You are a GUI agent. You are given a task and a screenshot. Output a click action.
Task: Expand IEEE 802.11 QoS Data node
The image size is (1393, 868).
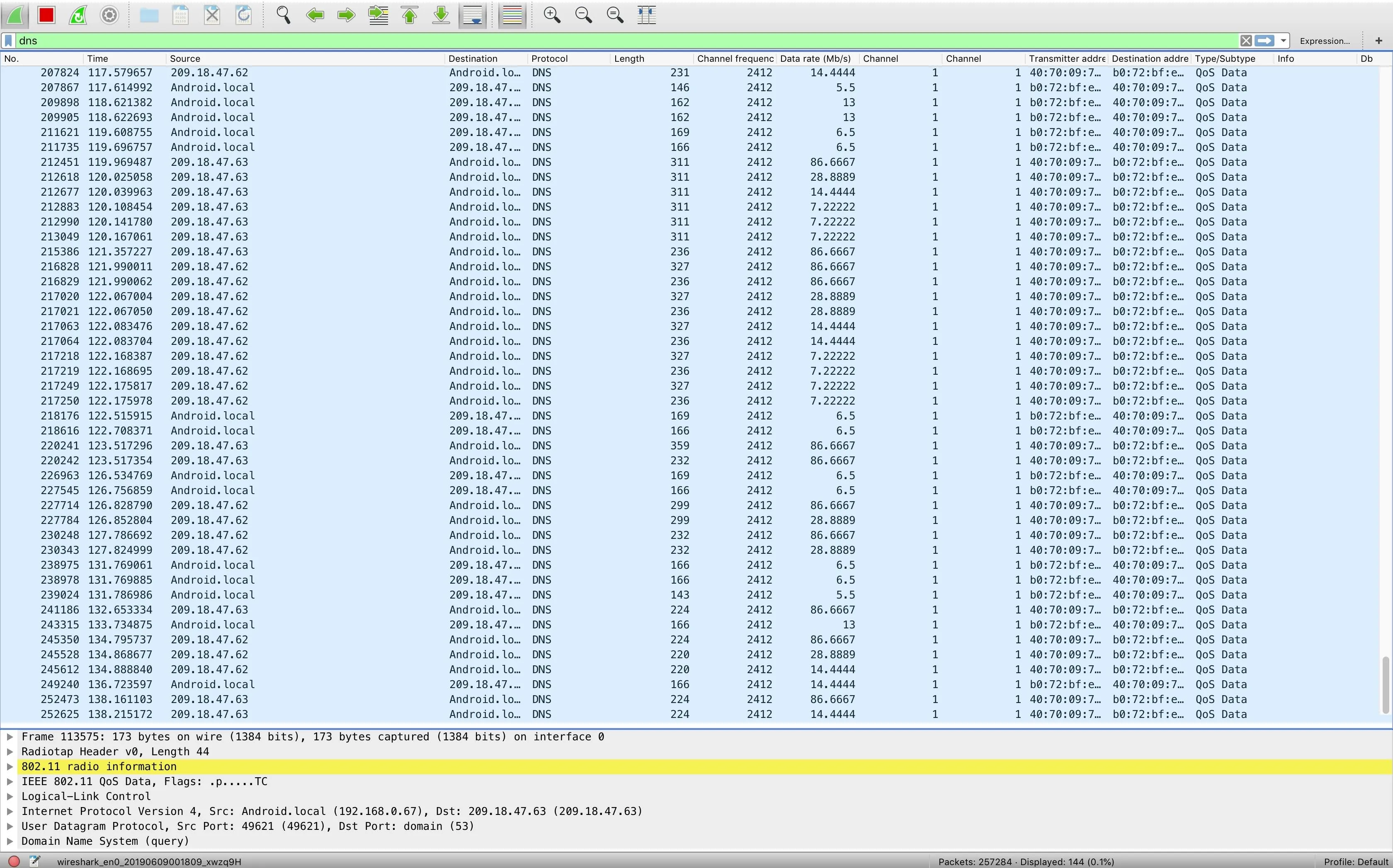pyautogui.click(x=10, y=781)
